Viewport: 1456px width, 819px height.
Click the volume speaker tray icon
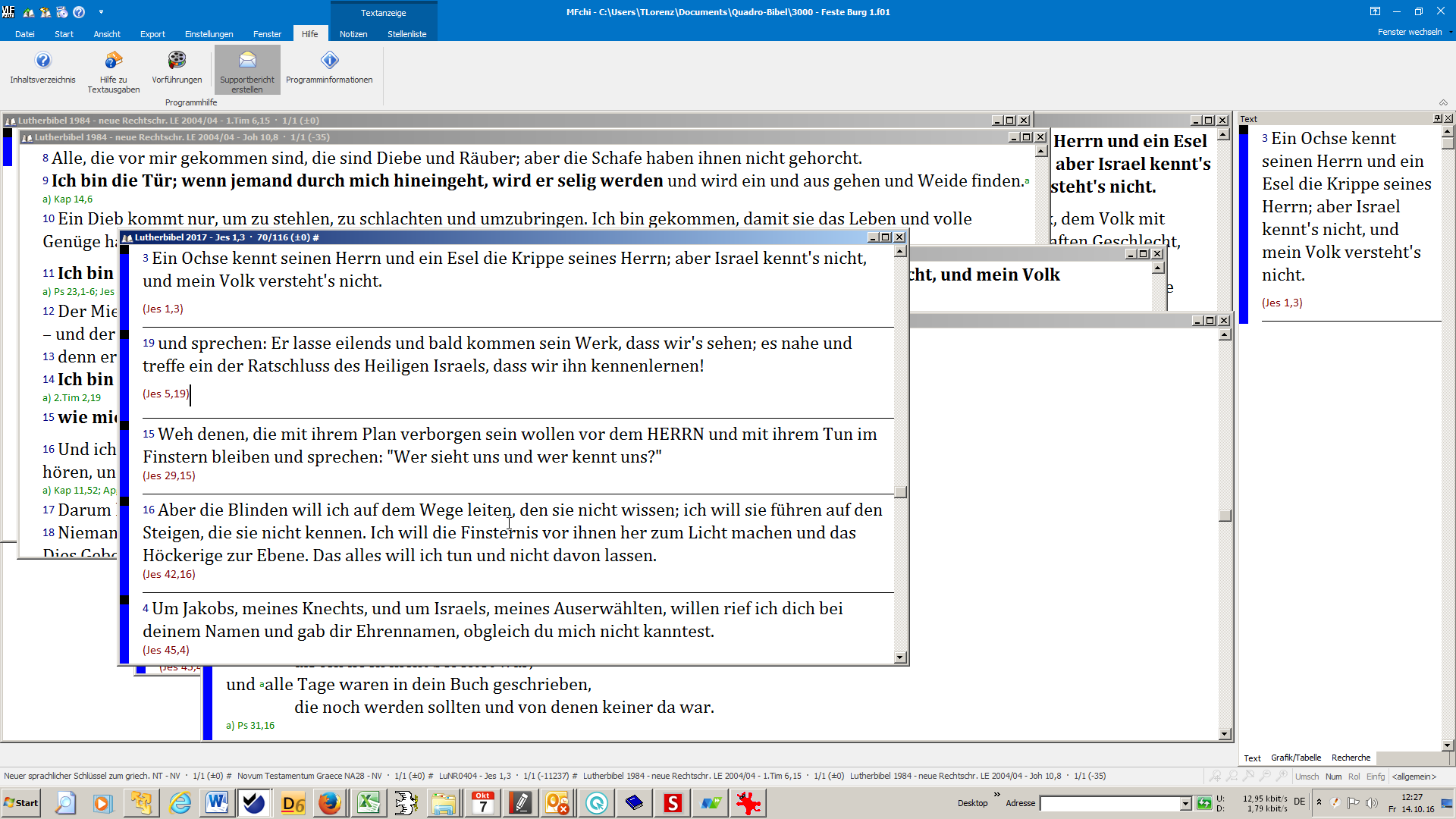(x=1371, y=803)
